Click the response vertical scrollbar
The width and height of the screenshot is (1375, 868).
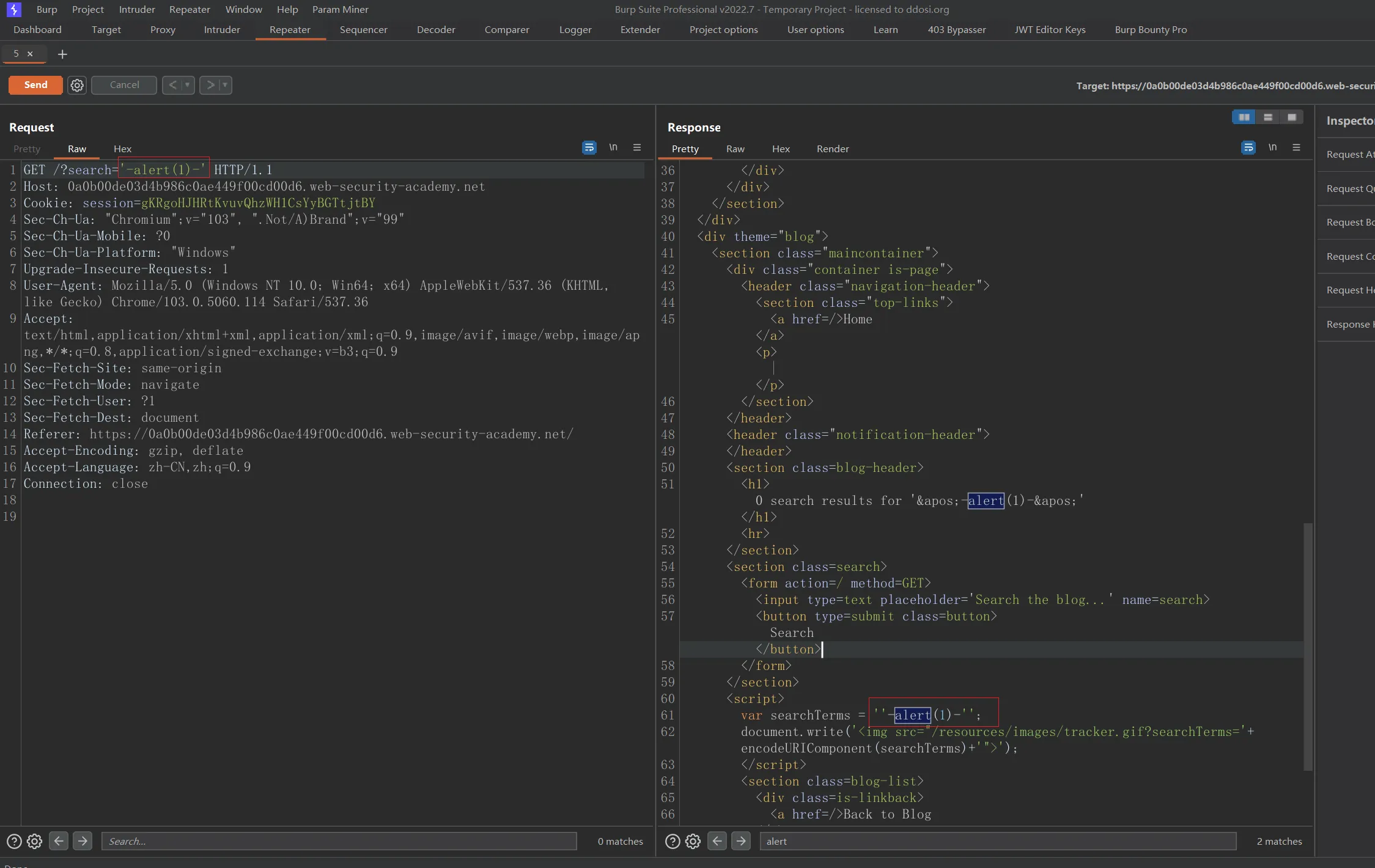point(1308,647)
